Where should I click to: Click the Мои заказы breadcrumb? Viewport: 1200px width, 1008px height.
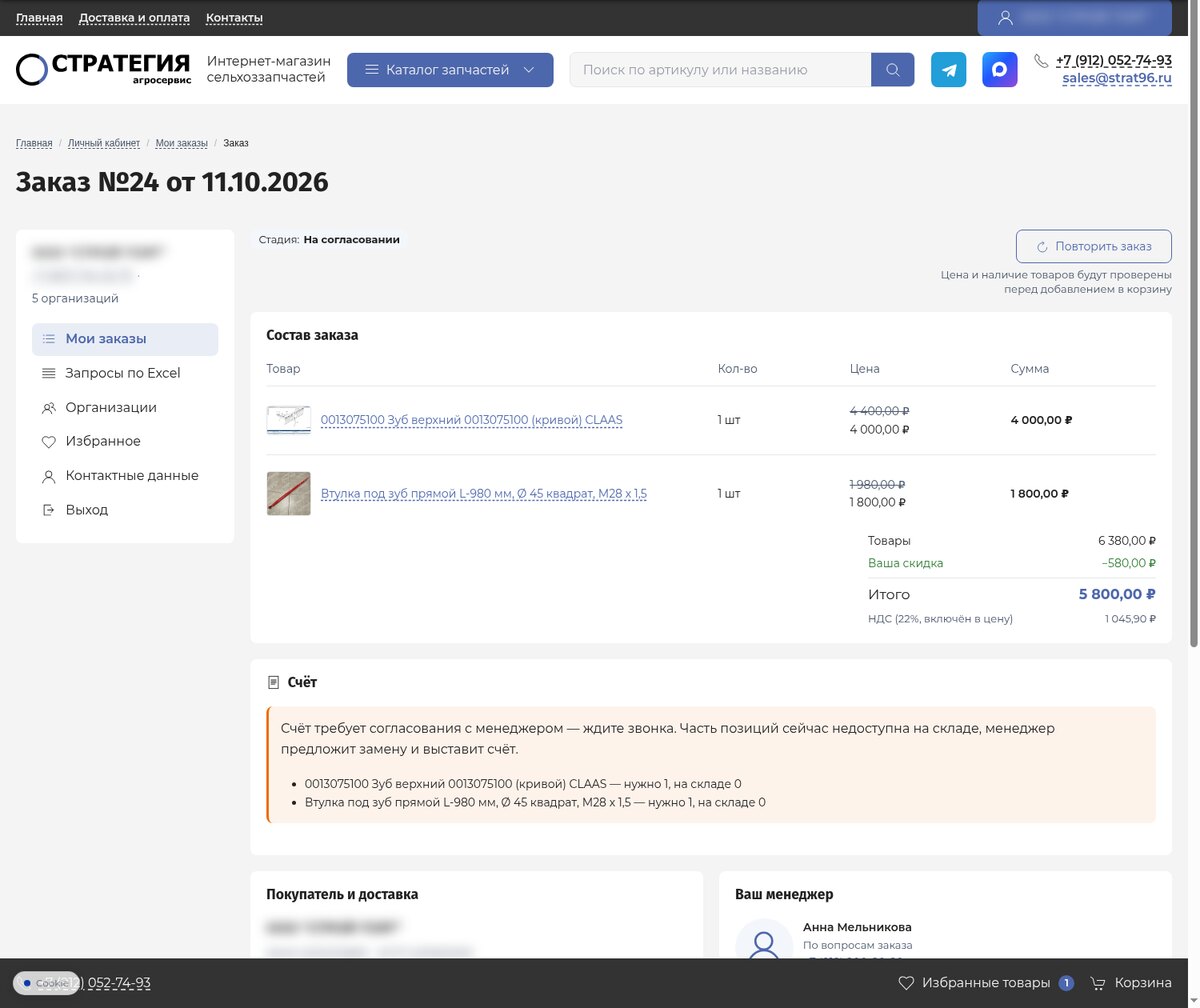click(x=182, y=143)
